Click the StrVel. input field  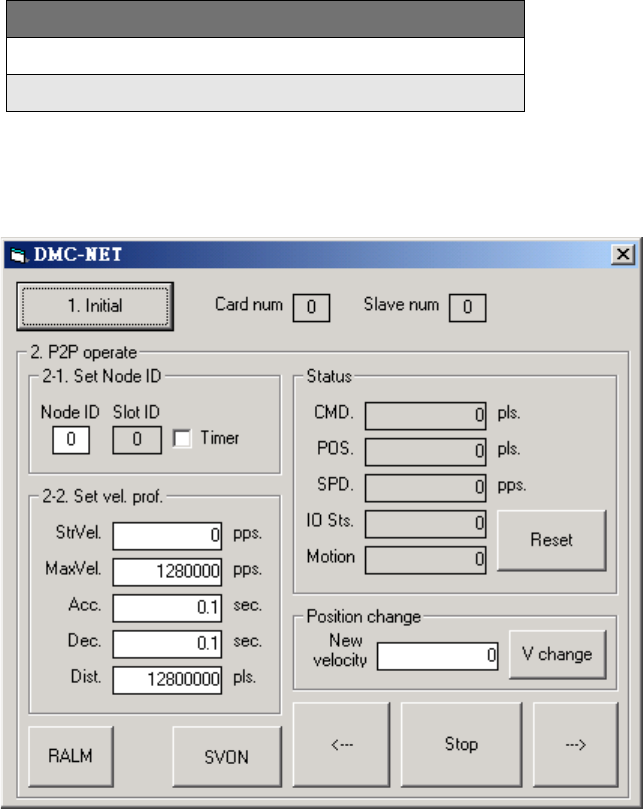(167, 536)
